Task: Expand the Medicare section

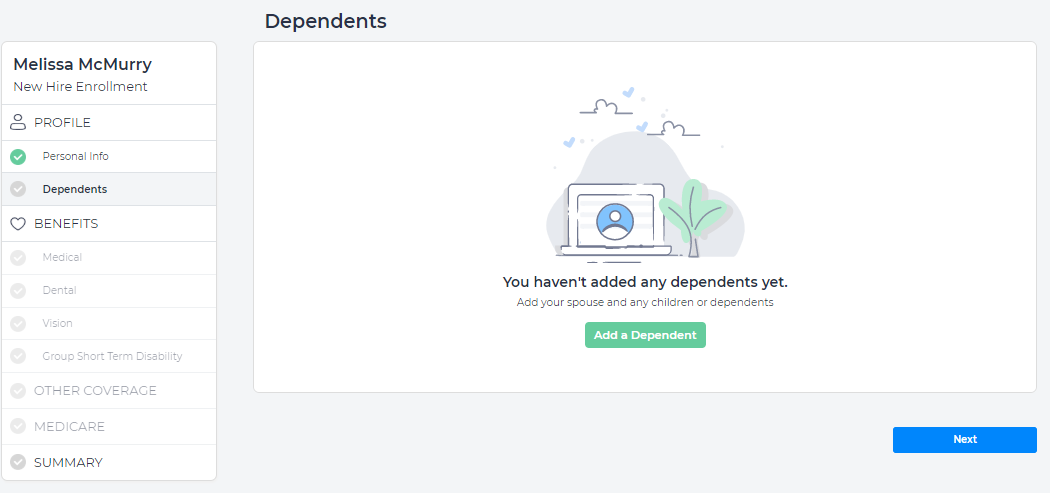Action: [x=69, y=427]
